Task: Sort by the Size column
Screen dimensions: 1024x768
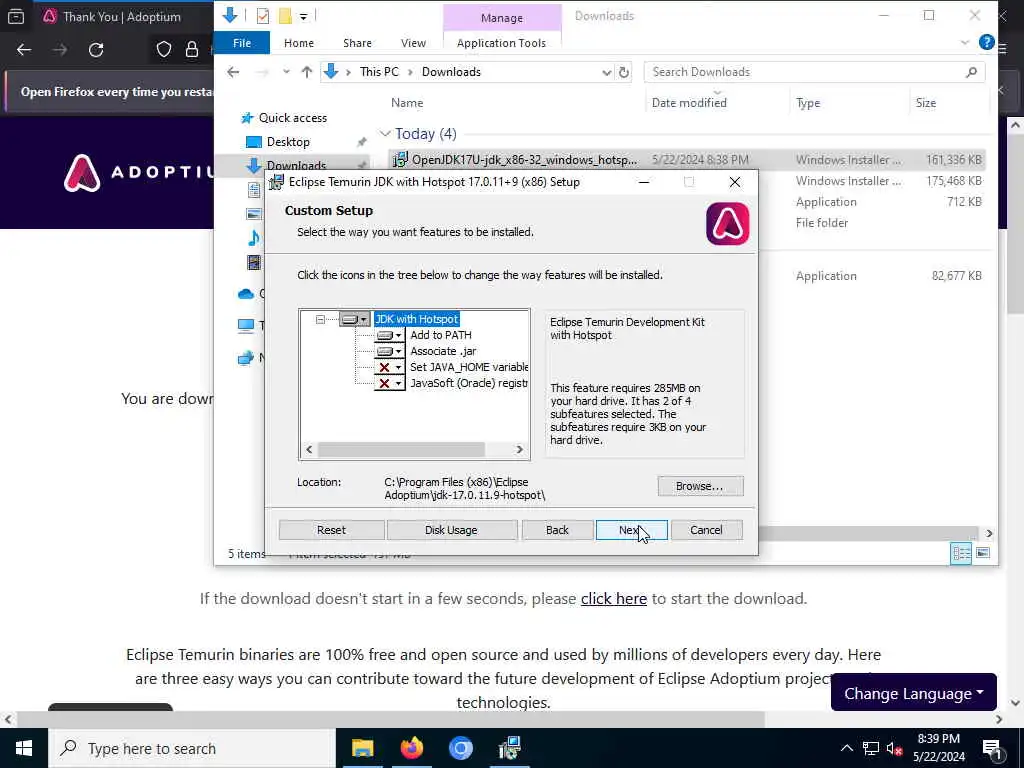Action: coord(925,103)
